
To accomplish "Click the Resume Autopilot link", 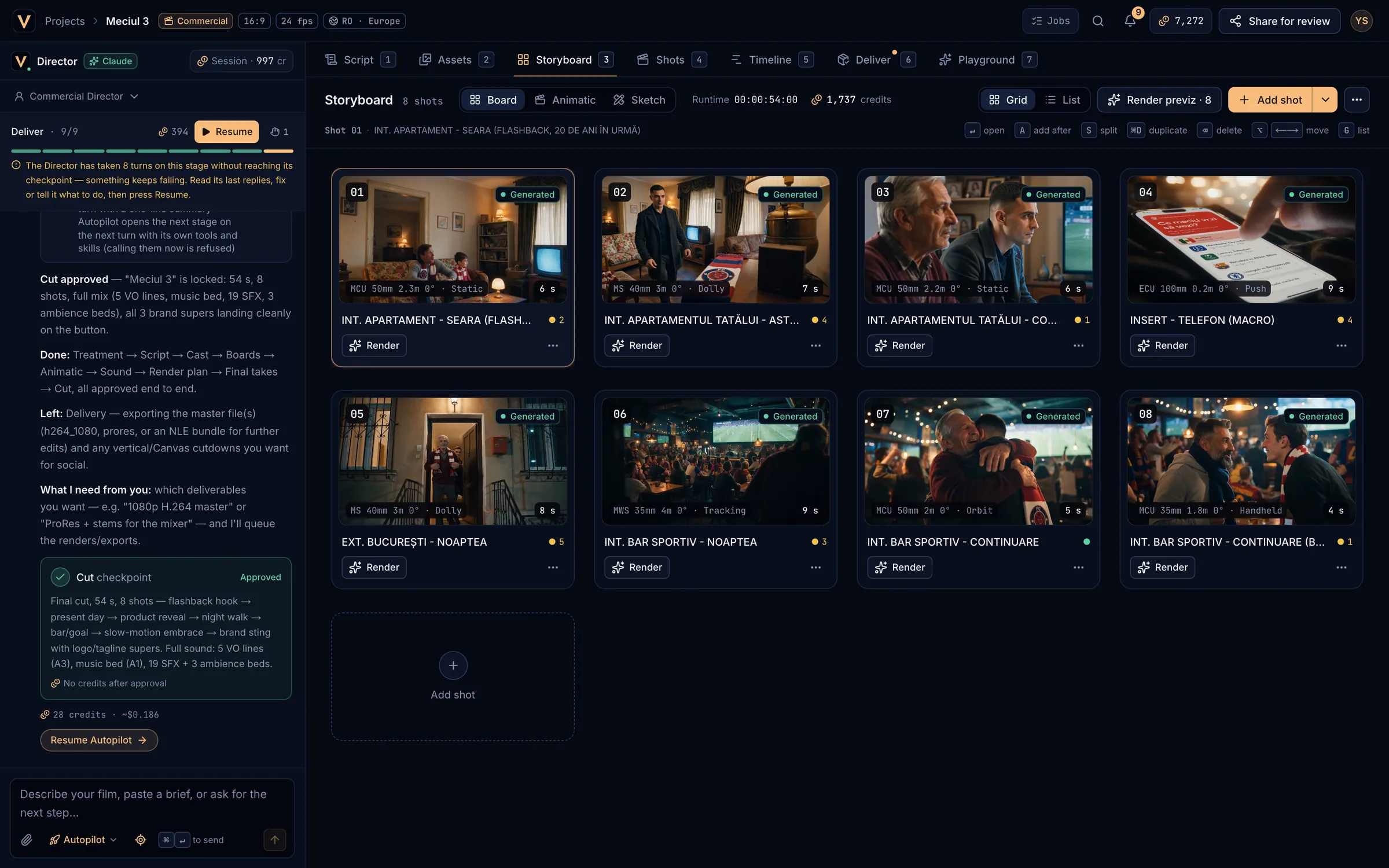I will tap(99, 740).
